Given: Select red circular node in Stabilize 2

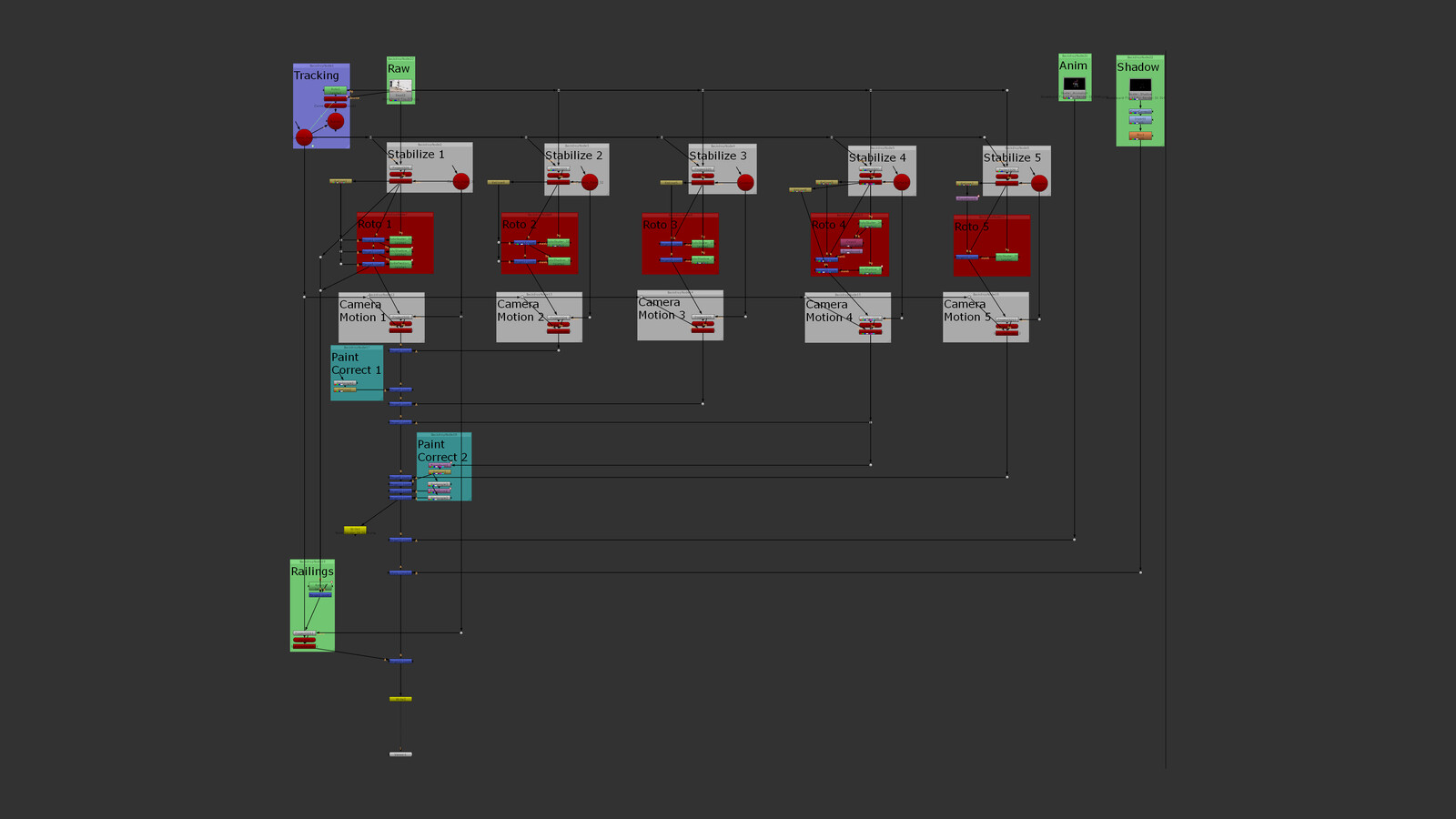Looking at the screenshot, I should [x=590, y=182].
